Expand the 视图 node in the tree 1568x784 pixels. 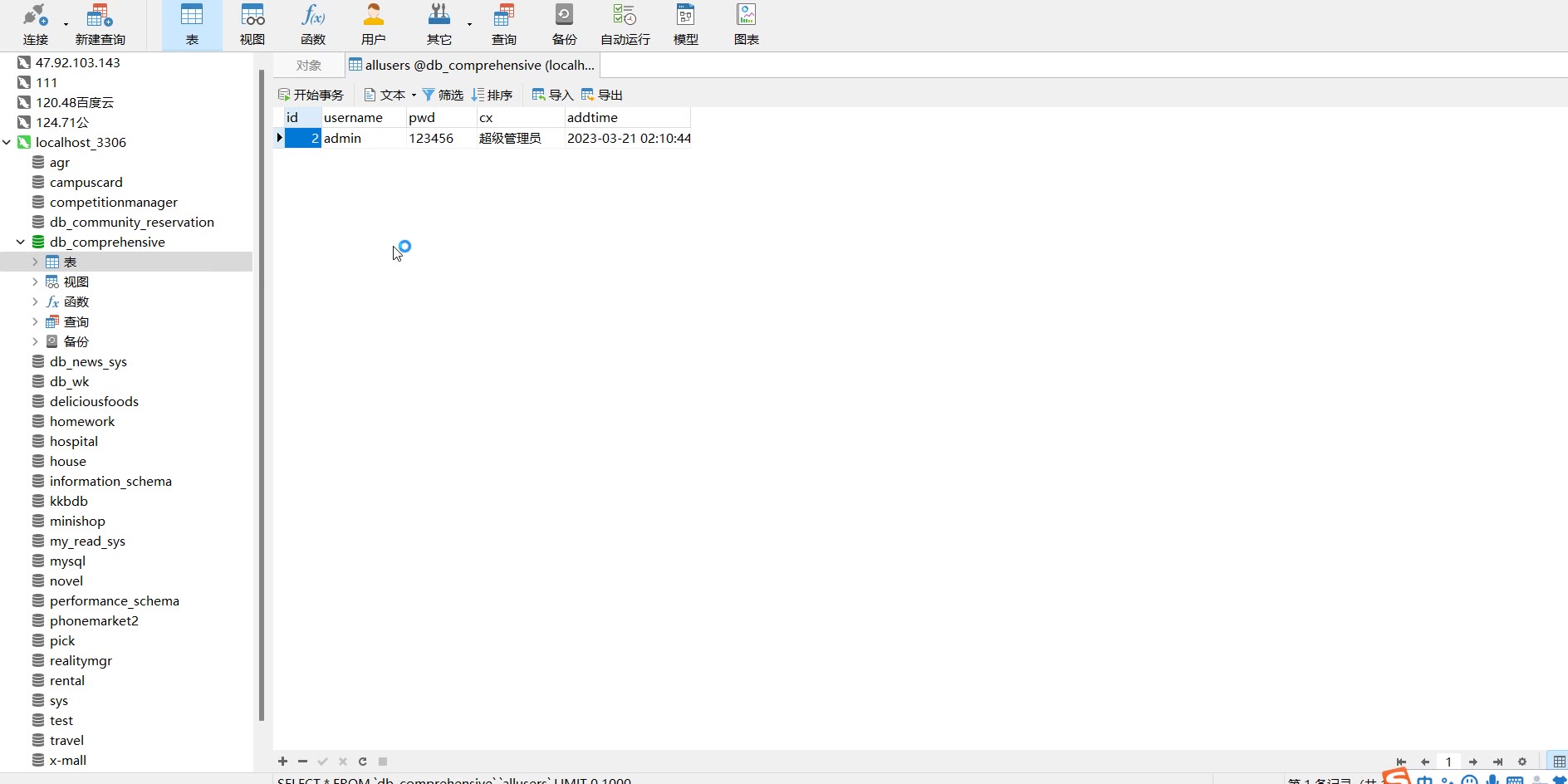coord(35,282)
